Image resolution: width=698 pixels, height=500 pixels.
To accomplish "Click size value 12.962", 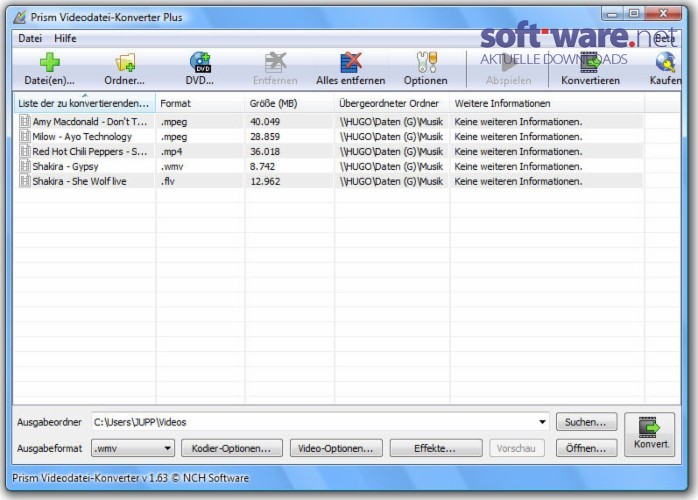I will tap(265, 181).
